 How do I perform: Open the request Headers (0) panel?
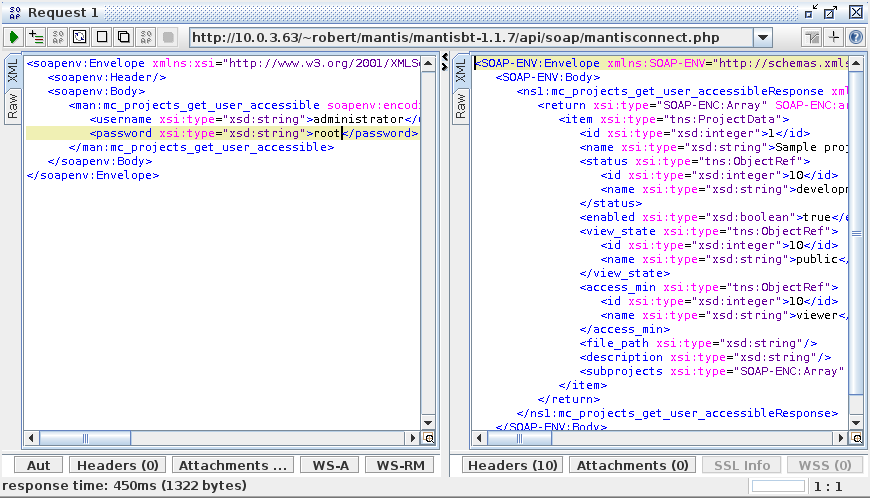pos(118,465)
